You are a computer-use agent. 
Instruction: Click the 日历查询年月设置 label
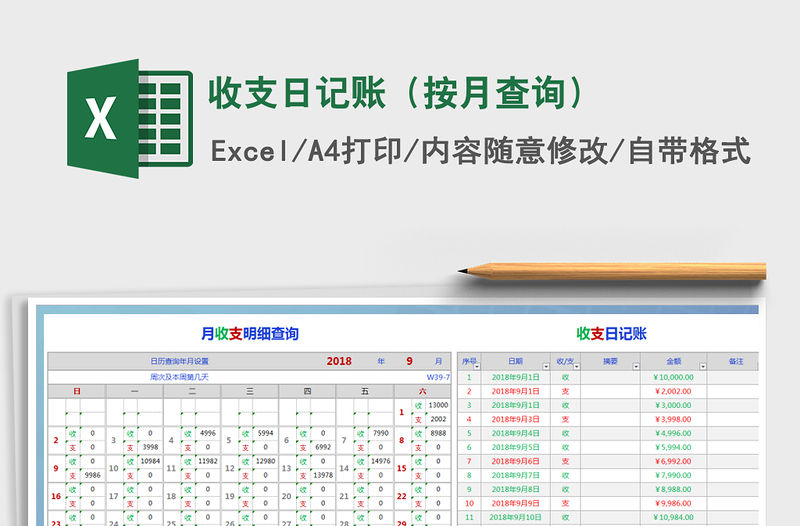[180, 361]
